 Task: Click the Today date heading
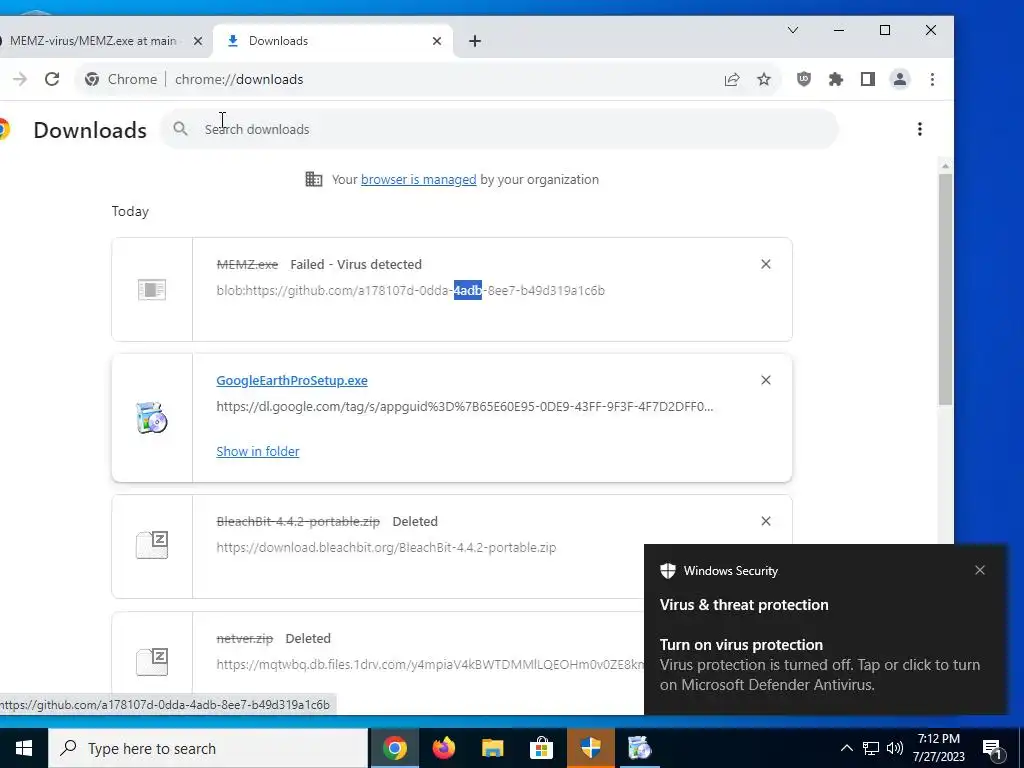point(130,211)
